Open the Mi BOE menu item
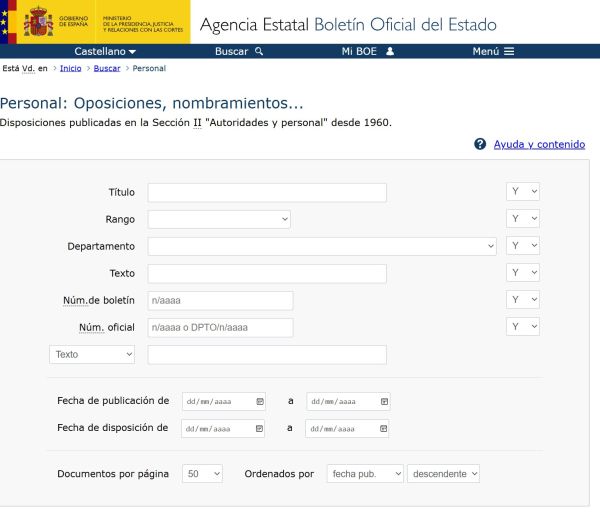600x512 pixels. (368, 51)
